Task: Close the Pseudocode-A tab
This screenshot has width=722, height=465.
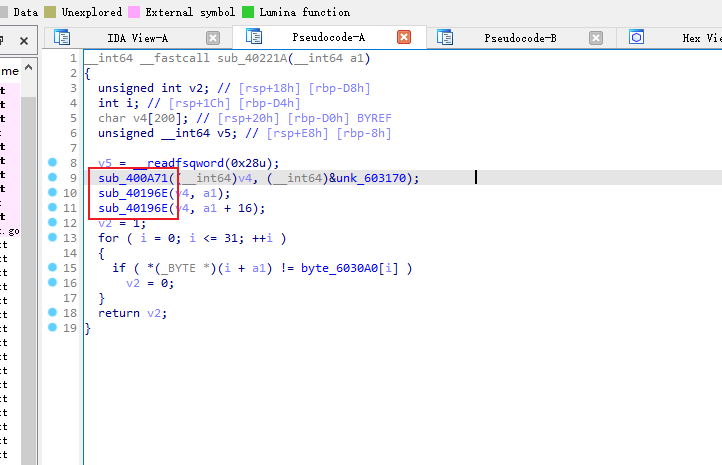Action: click(x=404, y=37)
